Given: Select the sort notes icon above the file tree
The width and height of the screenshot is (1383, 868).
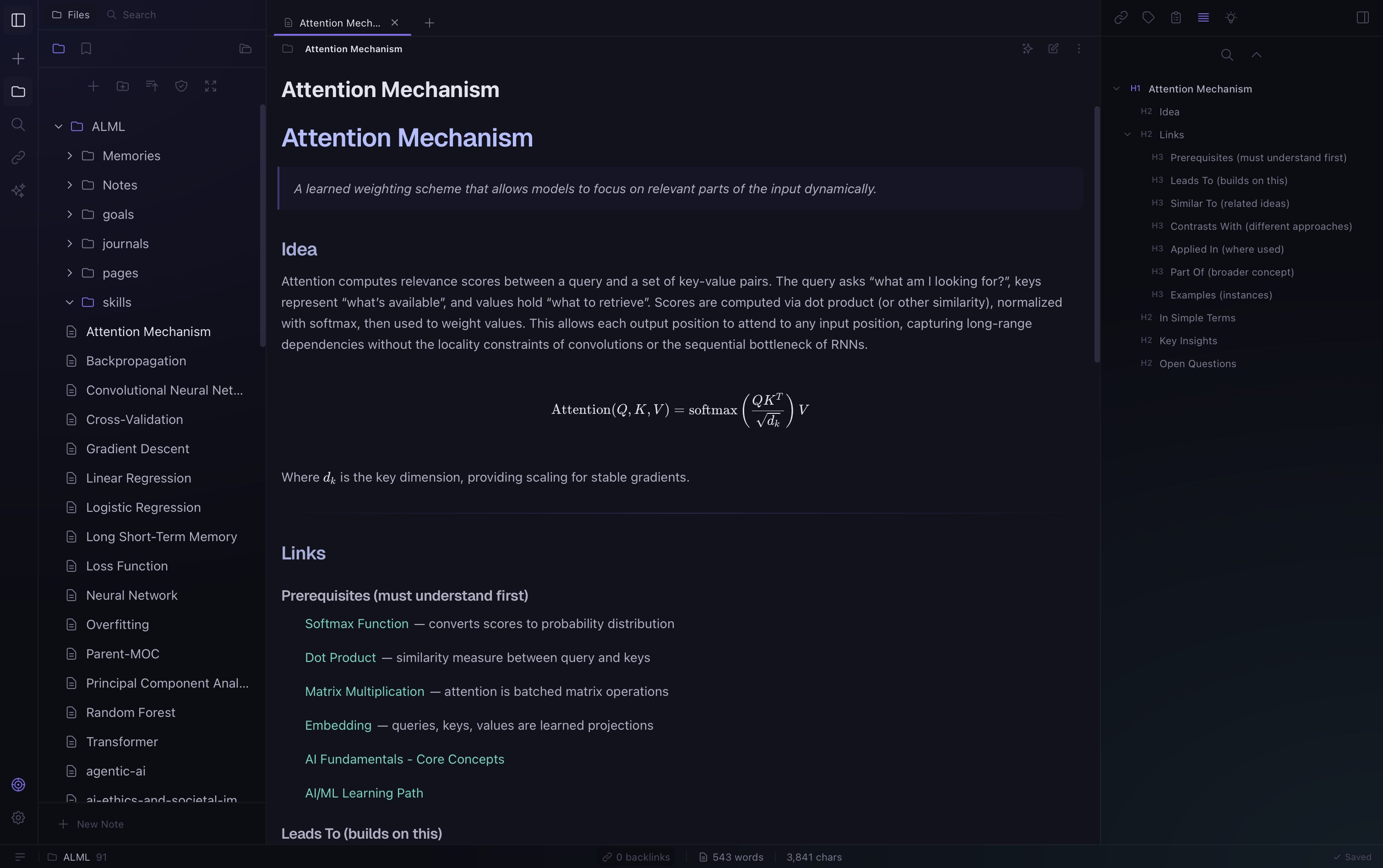Looking at the screenshot, I should pos(152,86).
